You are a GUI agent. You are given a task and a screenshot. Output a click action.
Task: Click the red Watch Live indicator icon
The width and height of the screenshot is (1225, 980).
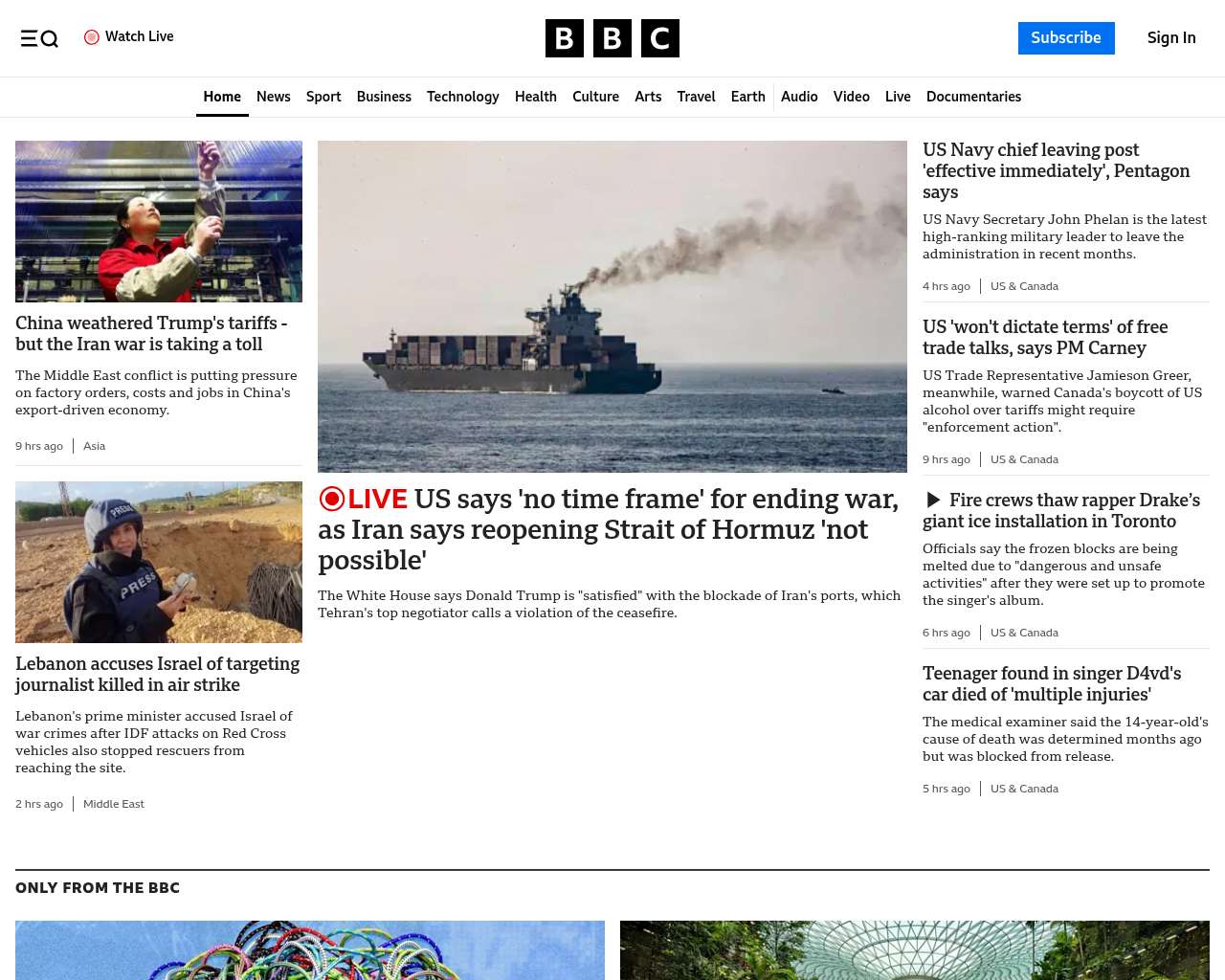coord(92,37)
